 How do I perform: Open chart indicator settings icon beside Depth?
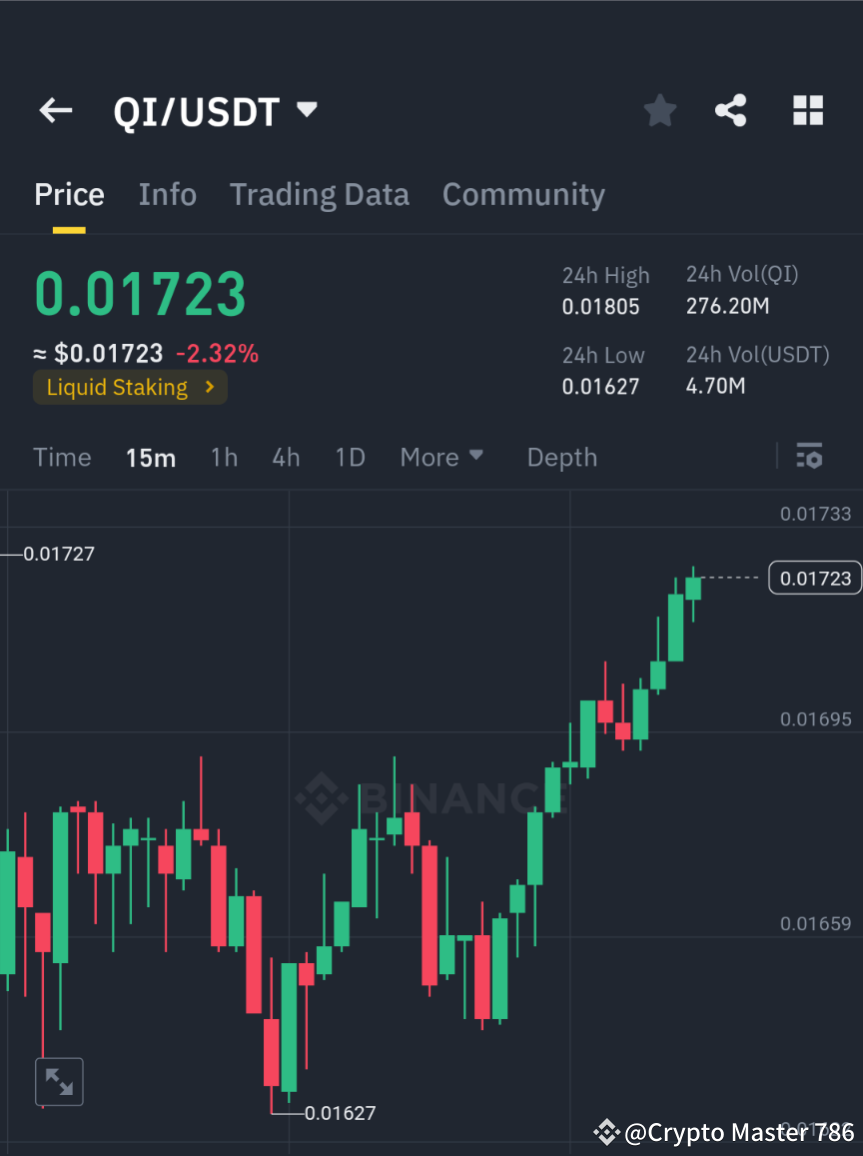(809, 456)
